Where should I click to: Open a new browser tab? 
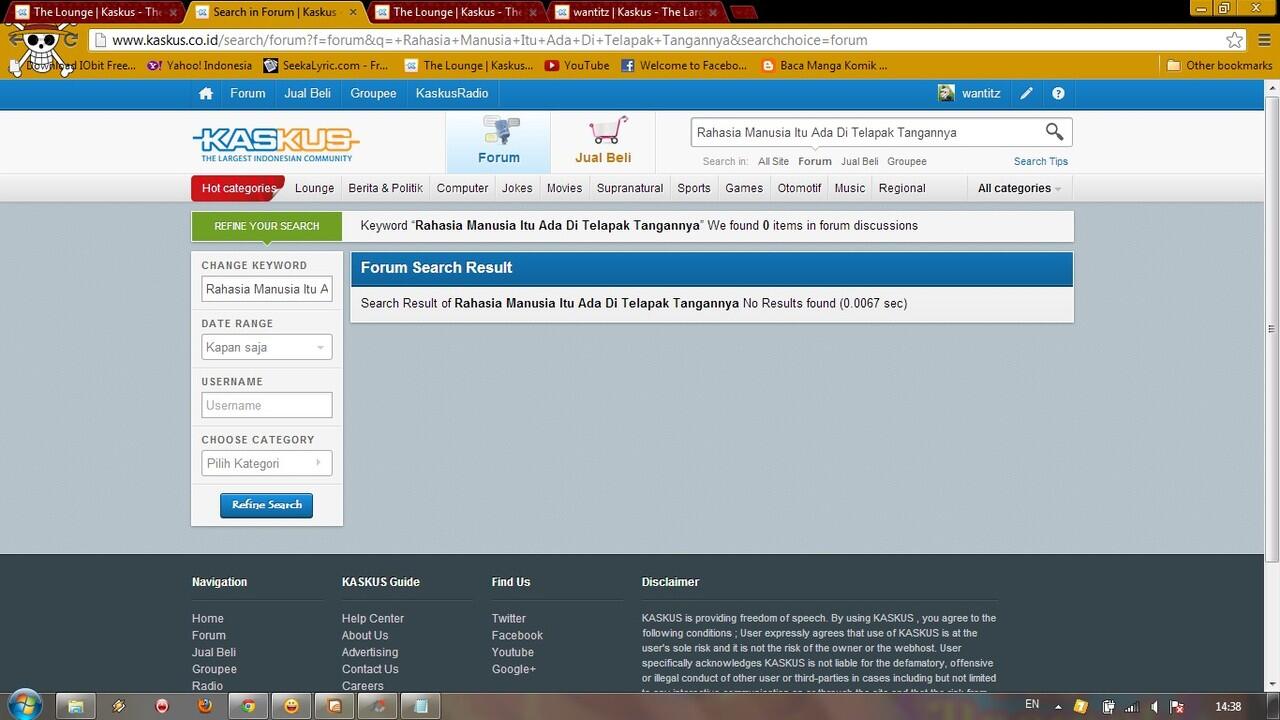pyautogui.click(x=744, y=12)
